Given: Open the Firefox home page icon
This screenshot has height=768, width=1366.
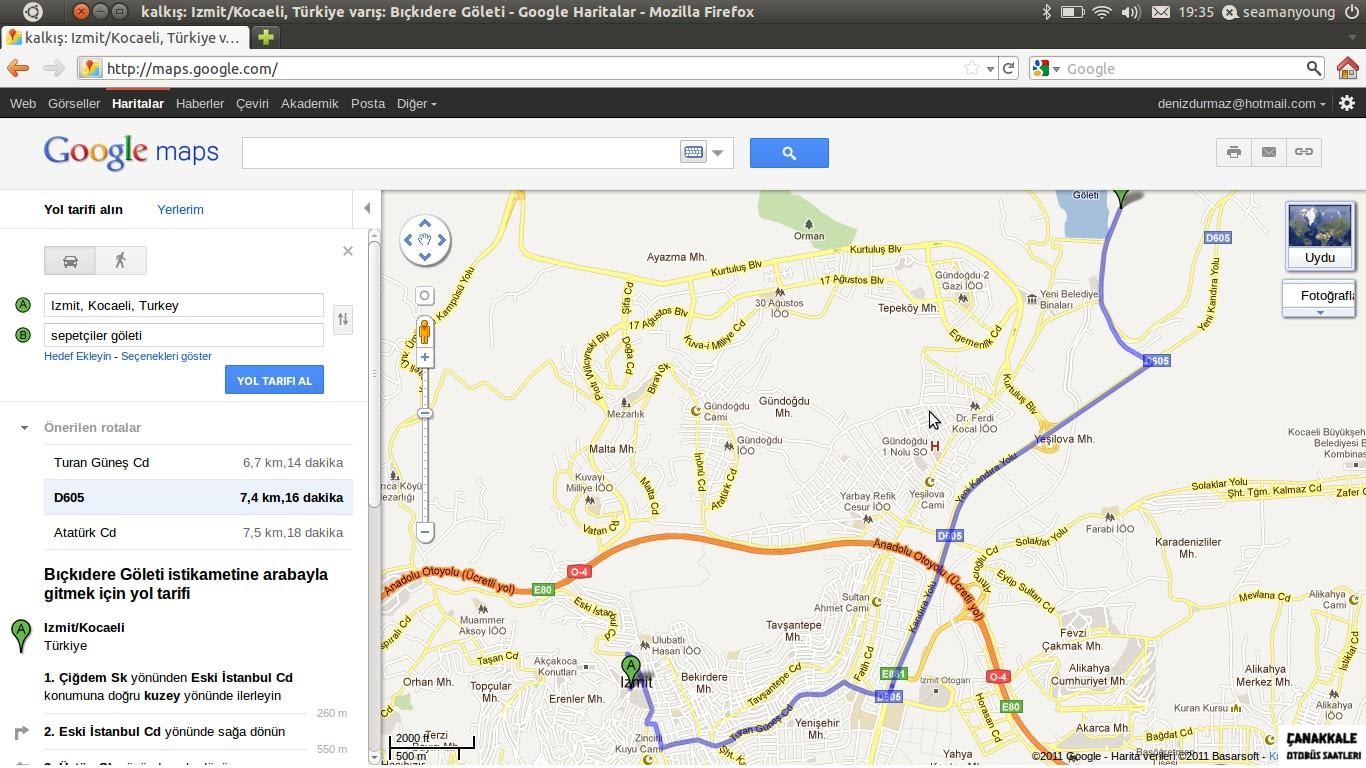Looking at the screenshot, I should (1347, 68).
